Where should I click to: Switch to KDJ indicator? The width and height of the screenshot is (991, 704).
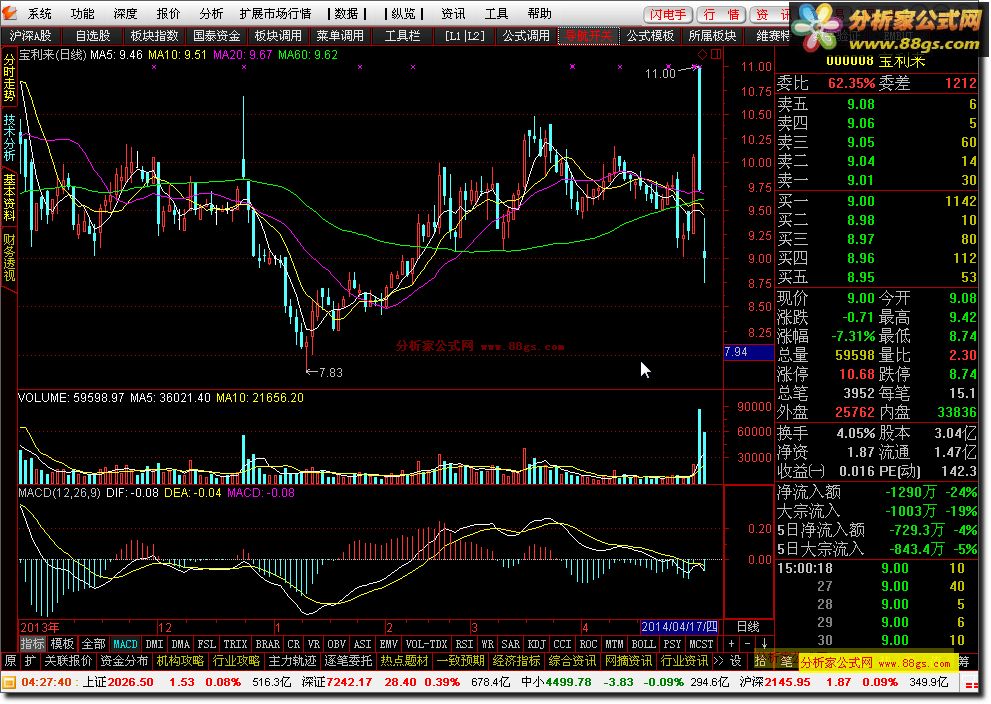(x=536, y=644)
